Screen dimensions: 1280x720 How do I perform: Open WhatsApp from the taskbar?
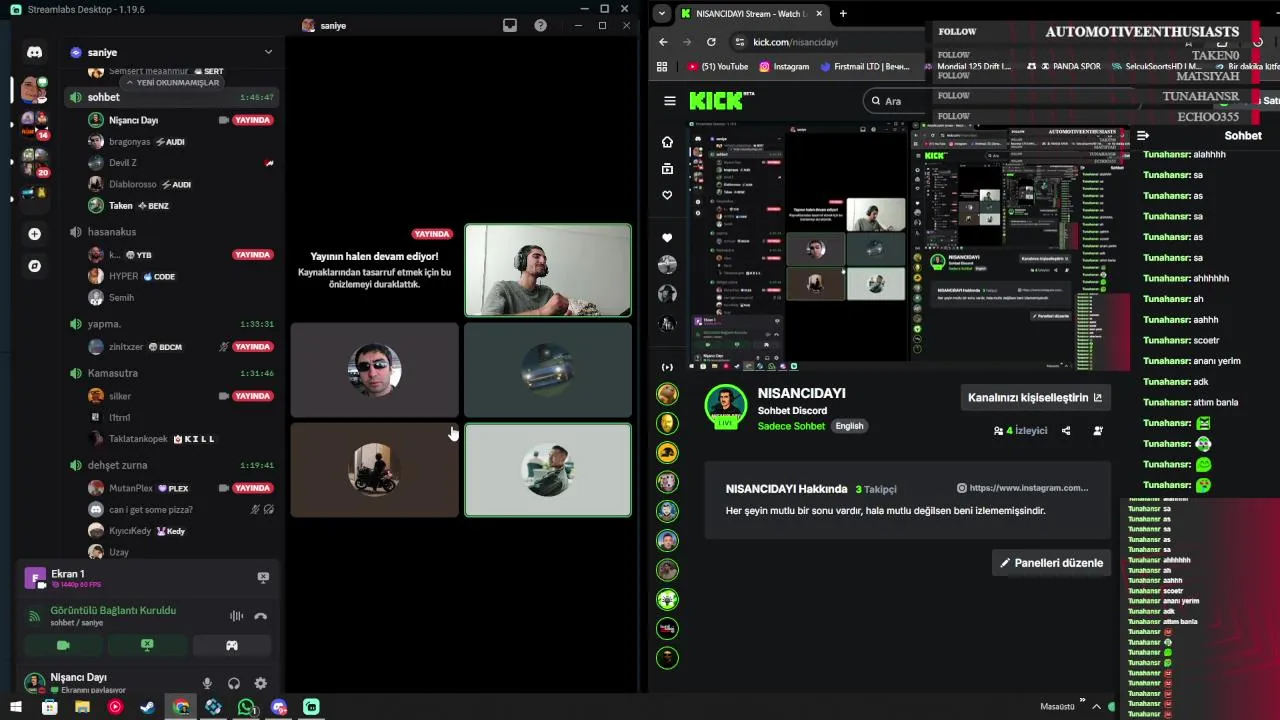click(246, 707)
